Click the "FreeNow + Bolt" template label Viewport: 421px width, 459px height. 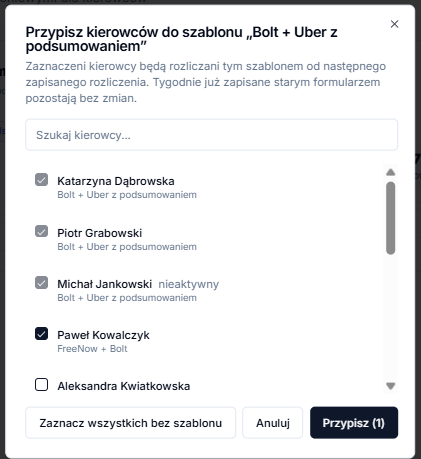(92, 349)
